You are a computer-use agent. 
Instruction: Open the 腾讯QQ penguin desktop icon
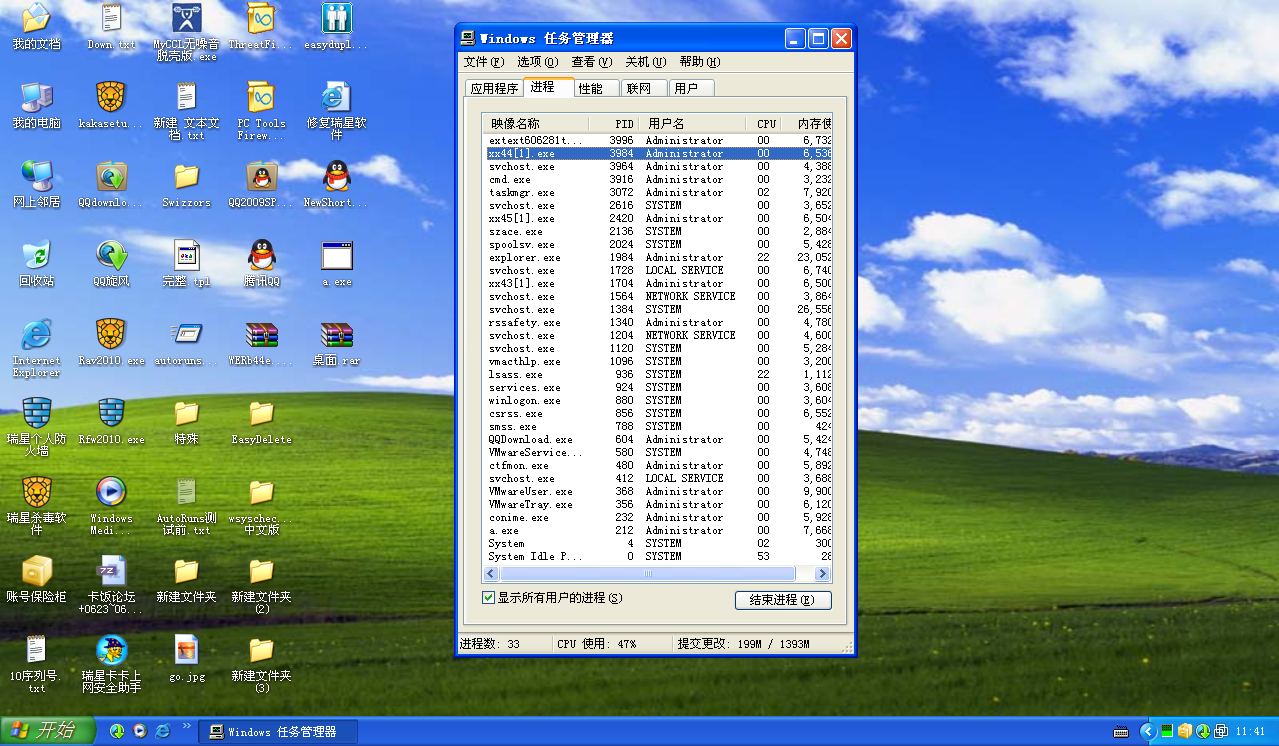click(261, 256)
